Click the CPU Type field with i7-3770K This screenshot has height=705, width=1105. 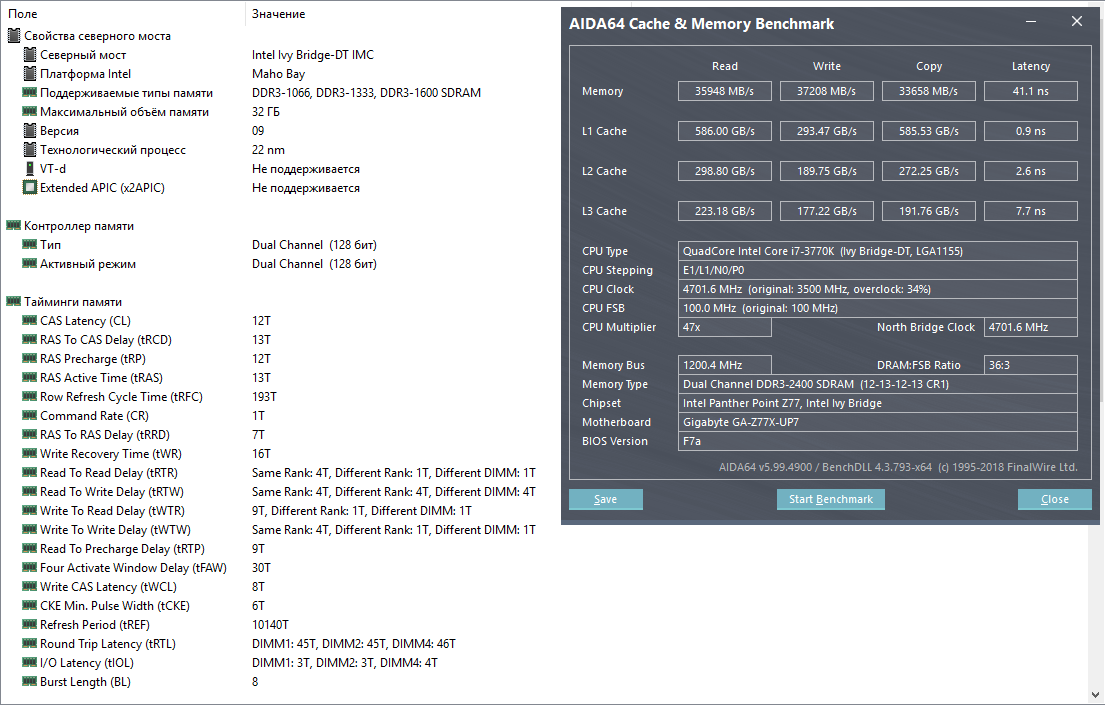click(877, 251)
